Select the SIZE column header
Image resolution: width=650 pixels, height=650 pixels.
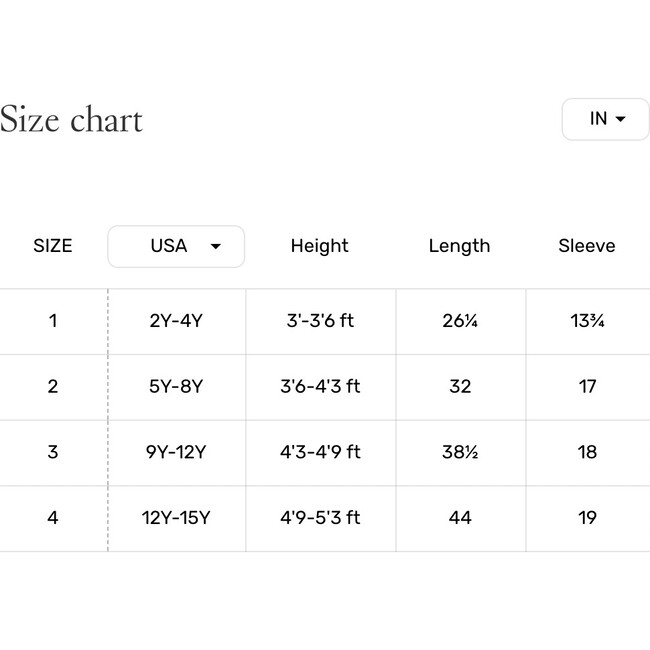53,246
